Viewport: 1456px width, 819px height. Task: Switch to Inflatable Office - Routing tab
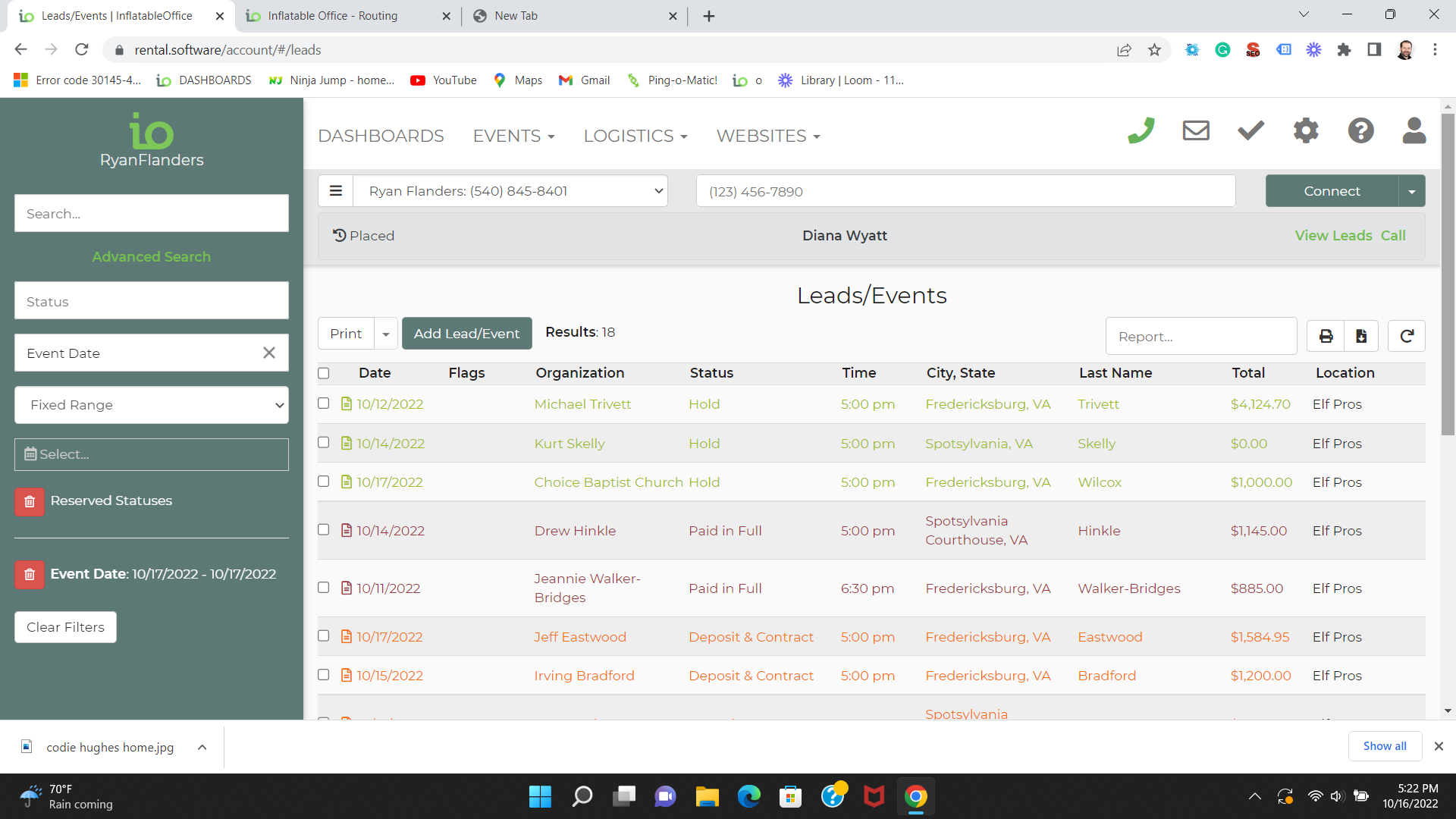click(334, 16)
